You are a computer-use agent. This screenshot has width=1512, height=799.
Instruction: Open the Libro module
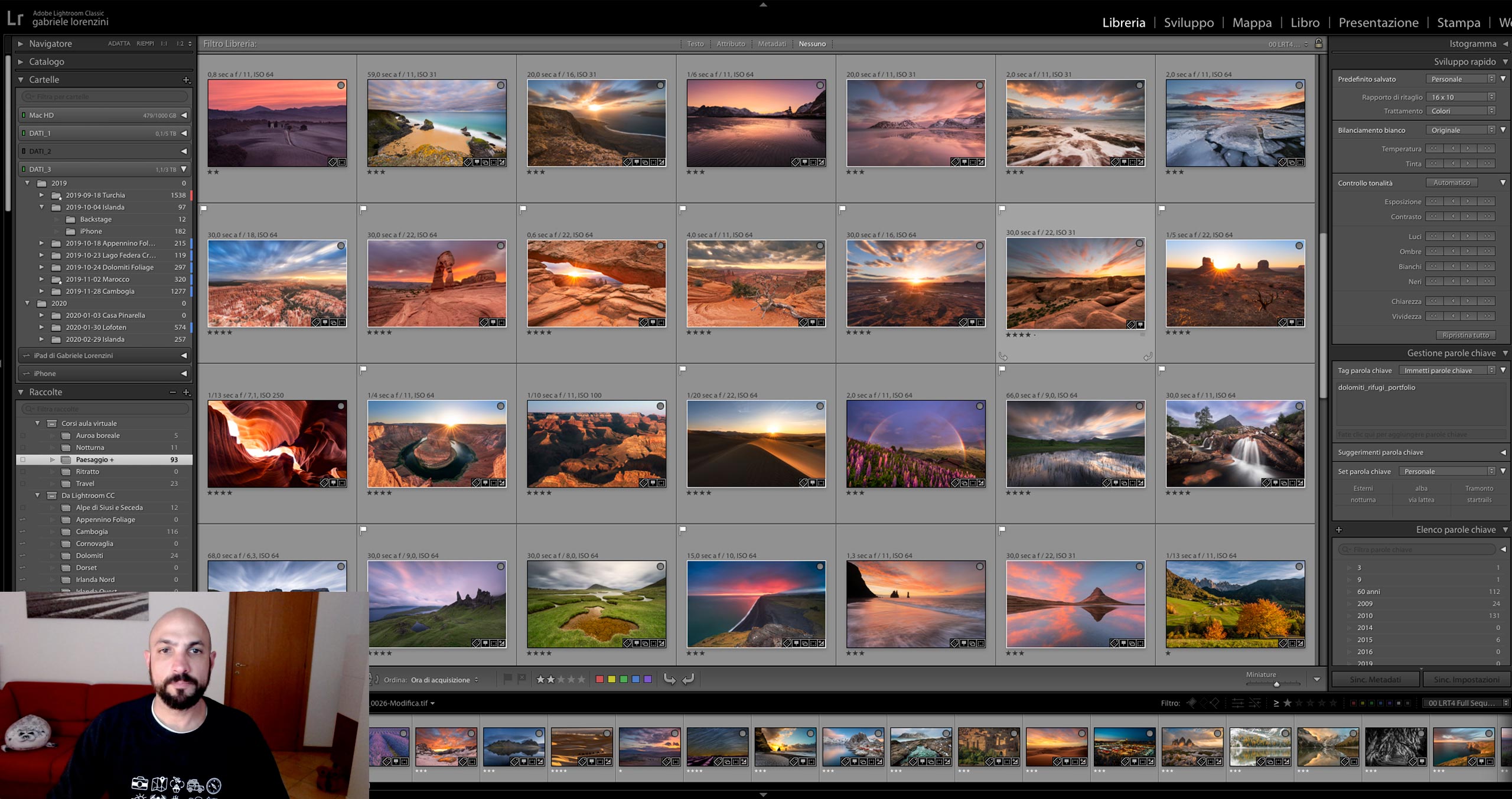tap(1305, 22)
